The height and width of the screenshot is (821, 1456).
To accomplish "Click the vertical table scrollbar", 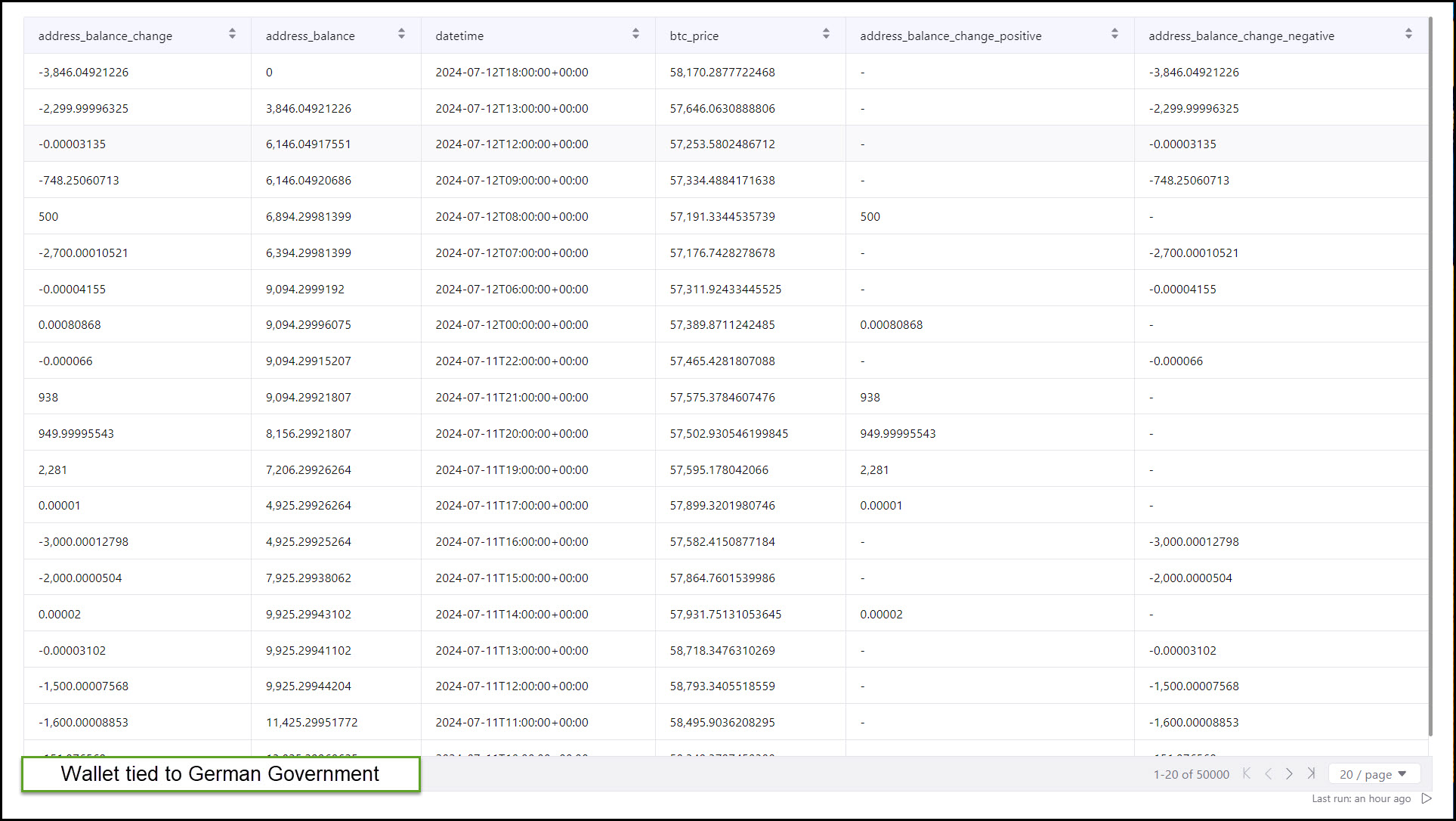I will tap(1430, 378).
